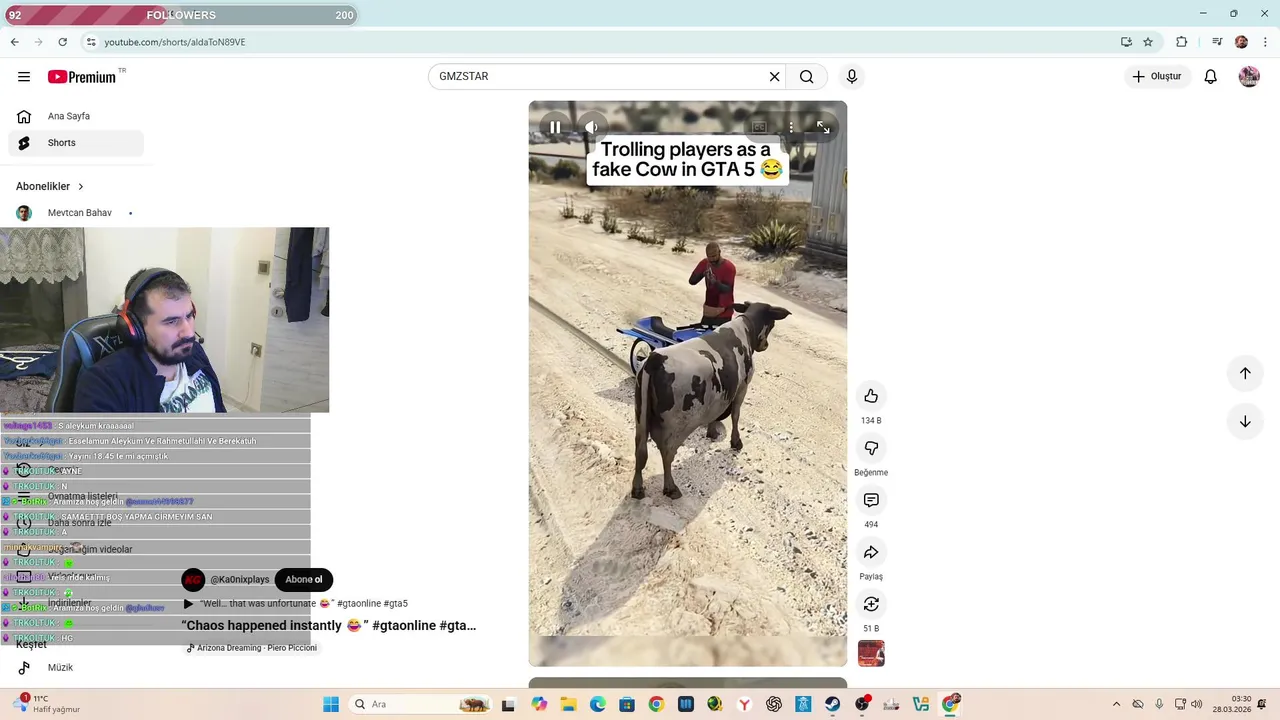This screenshot has height=720, width=1280.
Task: Bookmark this page with star
Action: pos(1148,42)
